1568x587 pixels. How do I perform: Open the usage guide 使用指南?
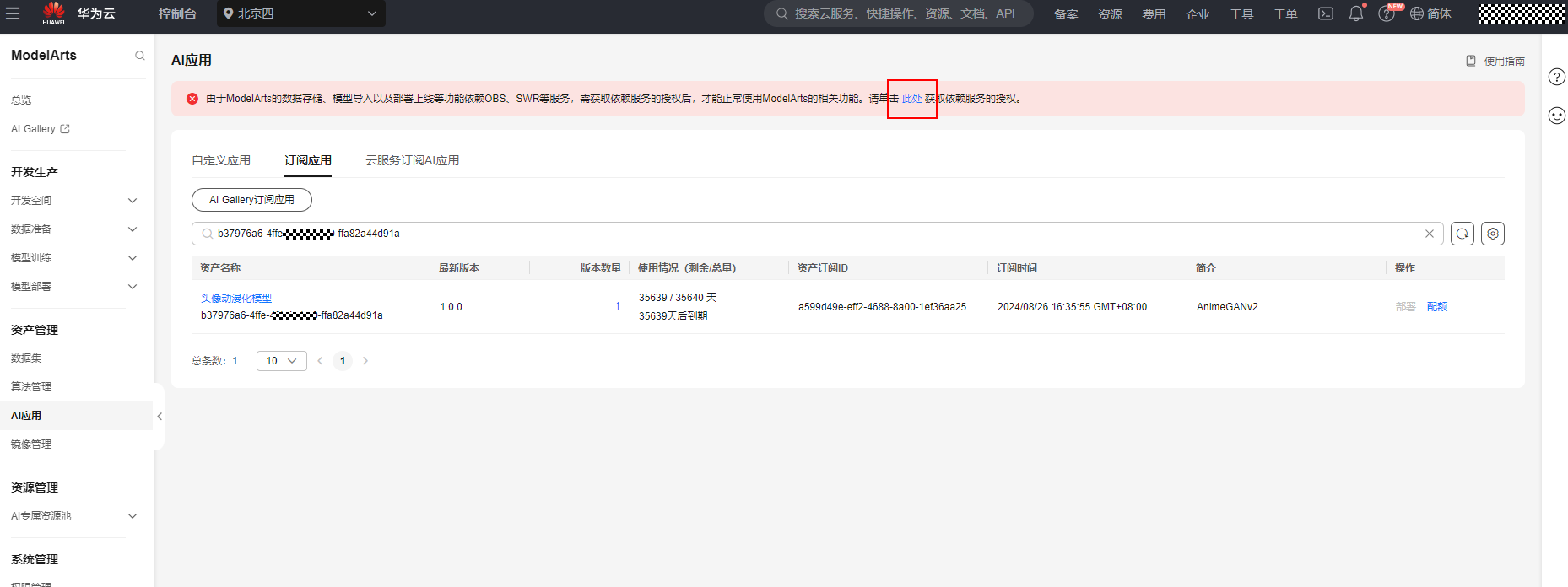1495,61
